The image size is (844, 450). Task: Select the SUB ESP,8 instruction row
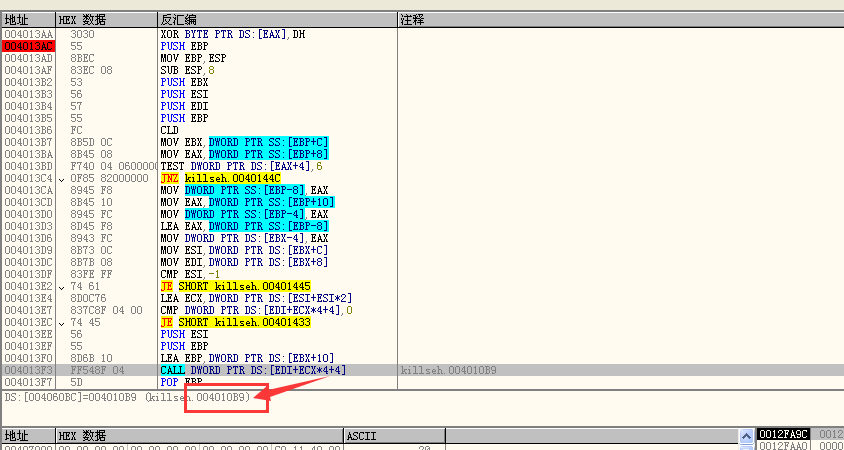coord(187,70)
